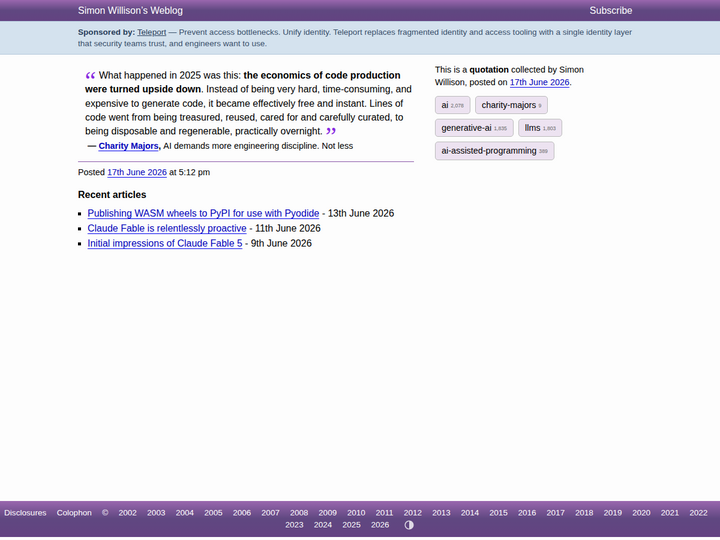Go to the 2002 archive year
Viewport: 720px width, 540px height.
click(127, 513)
